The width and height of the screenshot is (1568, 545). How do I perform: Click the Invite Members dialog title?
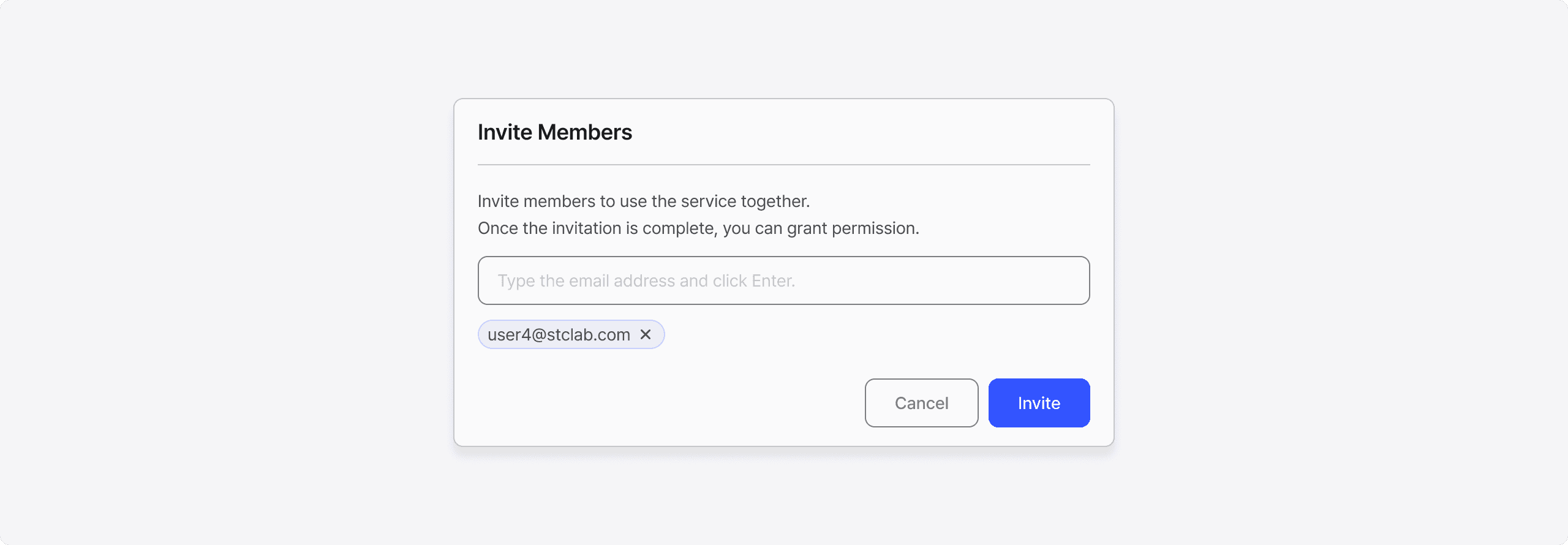coord(555,132)
